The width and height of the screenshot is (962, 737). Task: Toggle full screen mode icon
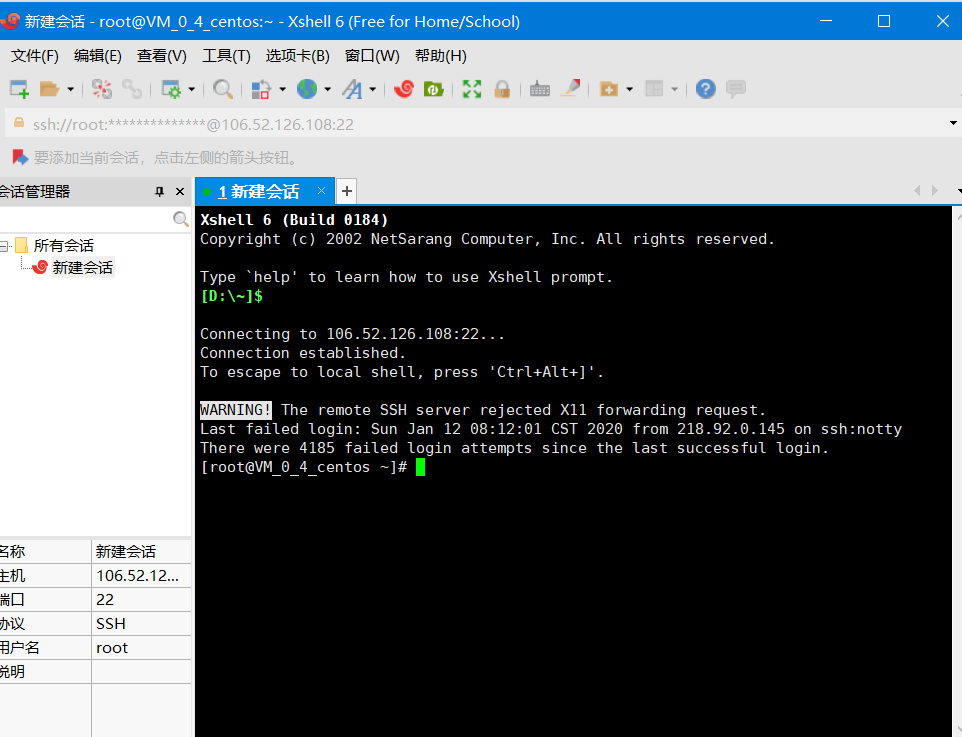[x=472, y=89]
